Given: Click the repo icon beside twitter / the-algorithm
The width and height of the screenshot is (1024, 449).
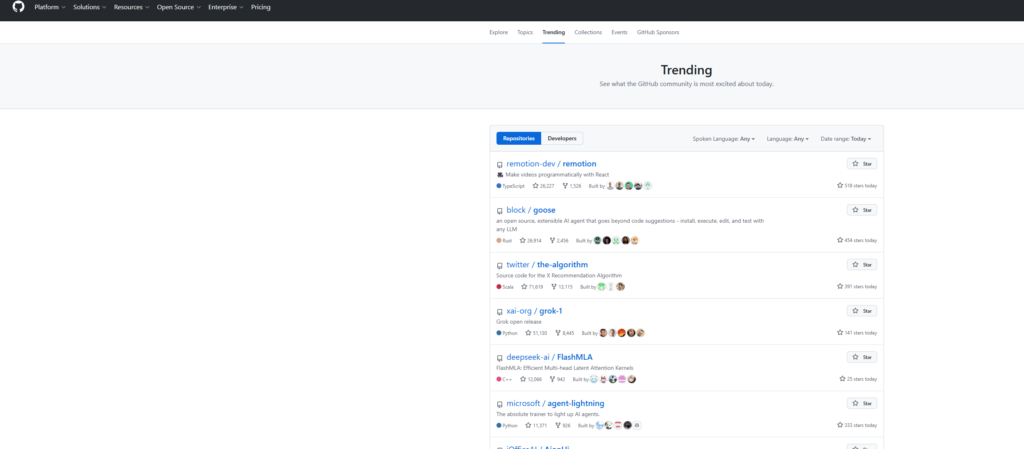Looking at the screenshot, I should [500, 265].
